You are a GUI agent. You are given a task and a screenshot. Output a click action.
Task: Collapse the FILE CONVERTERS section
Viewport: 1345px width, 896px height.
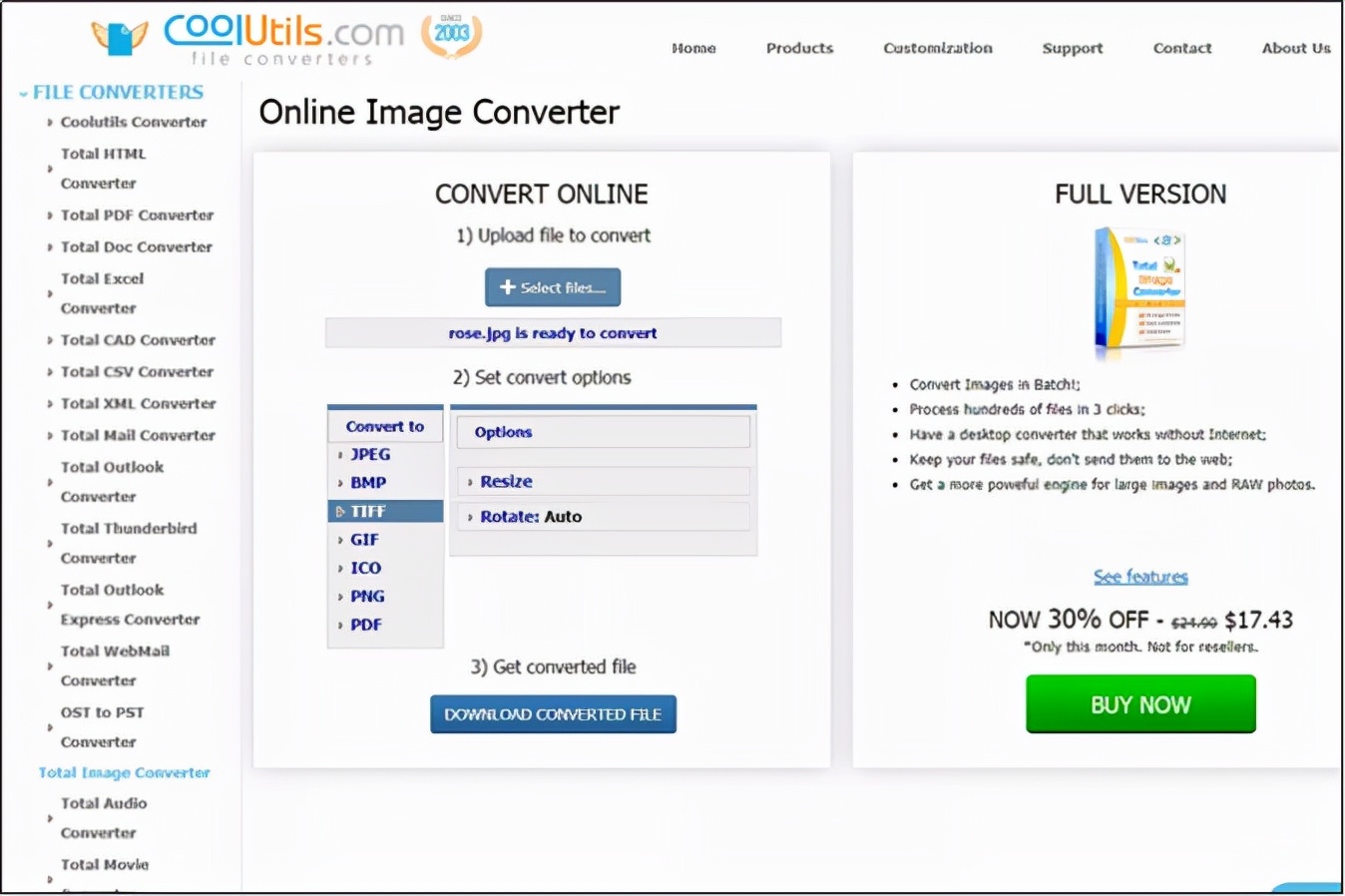point(111,92)
